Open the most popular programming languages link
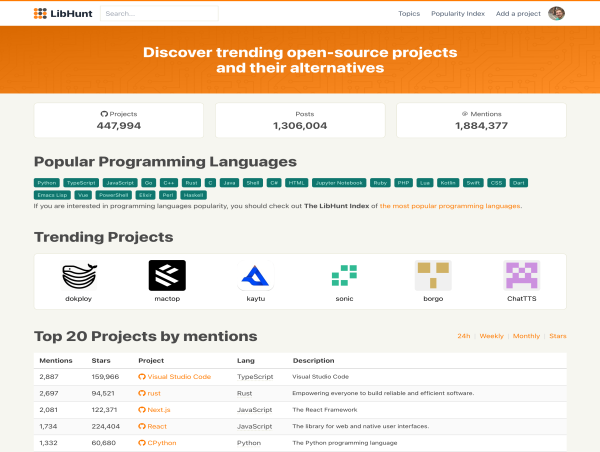The width and height of the screenshot is (600, 452). (450, 206)
